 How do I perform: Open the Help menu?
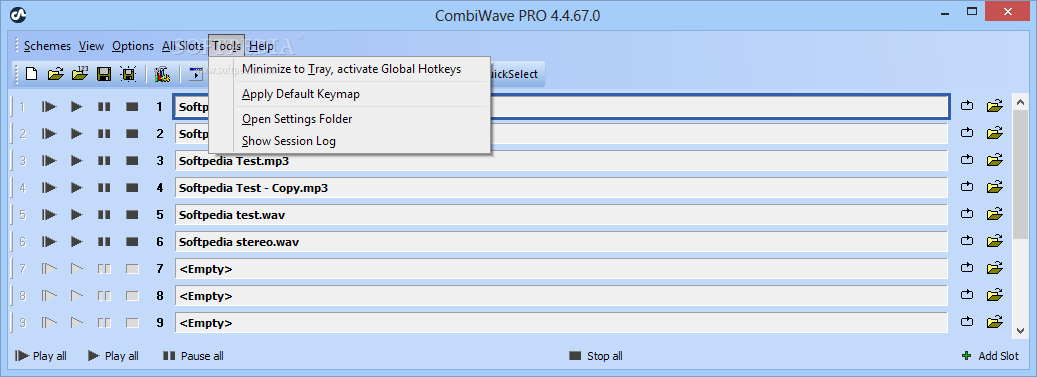point(261,46)
